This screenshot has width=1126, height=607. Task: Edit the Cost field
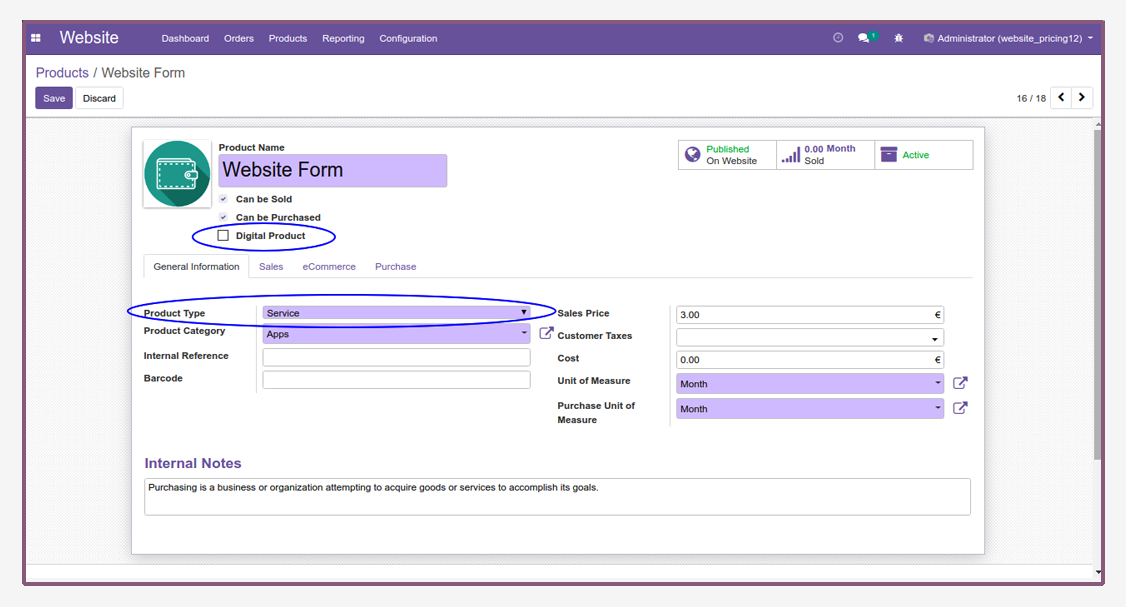tap(810, 360)
